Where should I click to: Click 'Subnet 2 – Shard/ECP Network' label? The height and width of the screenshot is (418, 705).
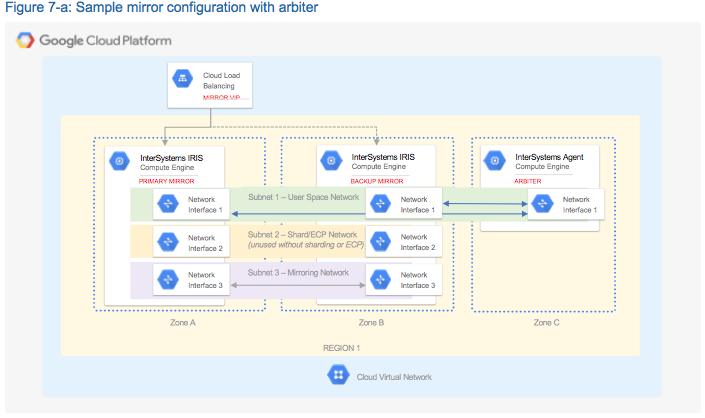[302, 235]
